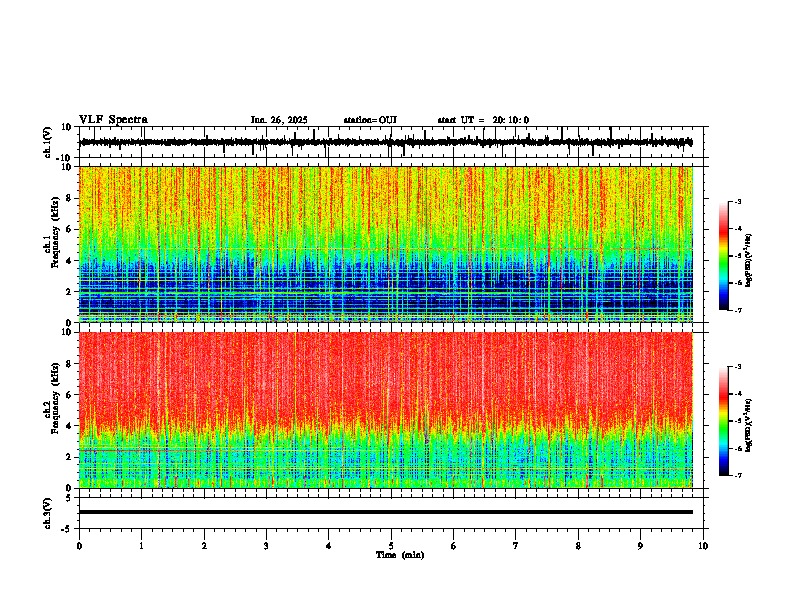Click the "5" minute tick label
Screen dimensions: 792x612
click(x=391, y=546)
